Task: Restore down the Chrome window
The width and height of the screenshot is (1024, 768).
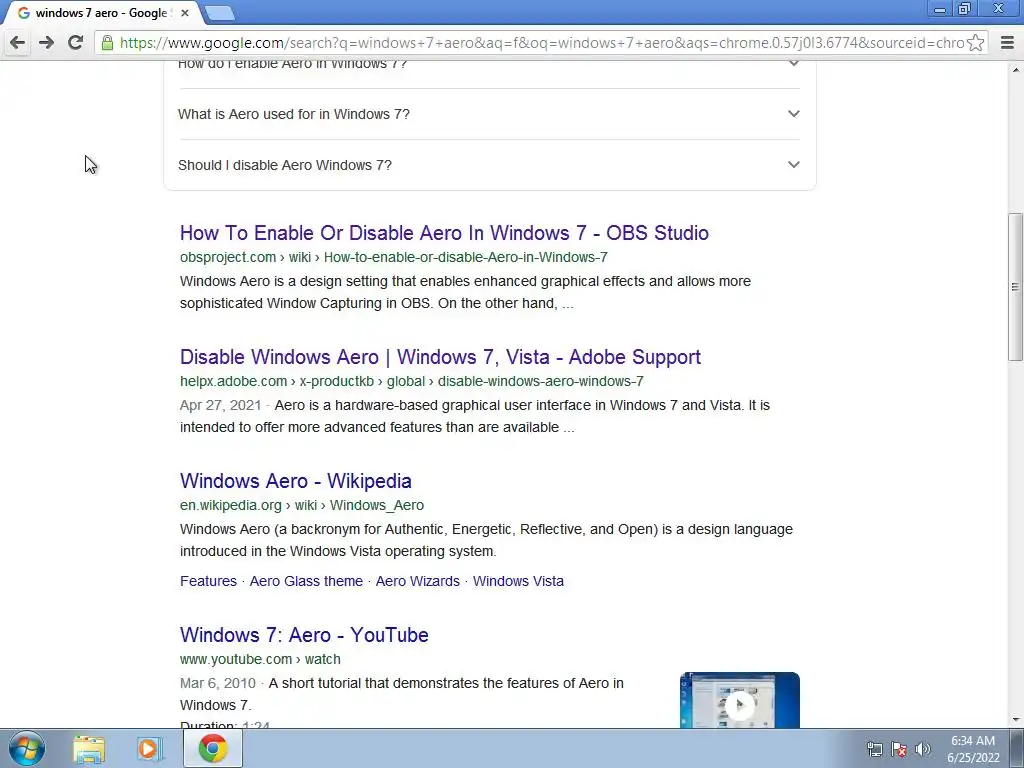Action: click(964, 9)
